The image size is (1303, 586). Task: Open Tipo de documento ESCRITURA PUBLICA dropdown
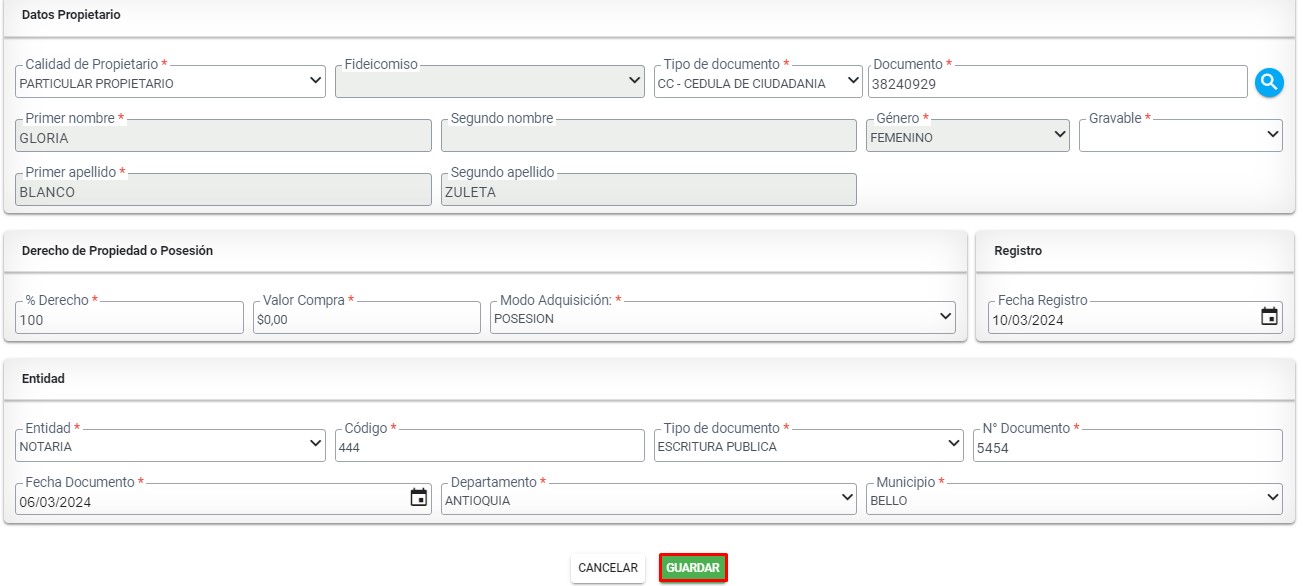point(809,445)
